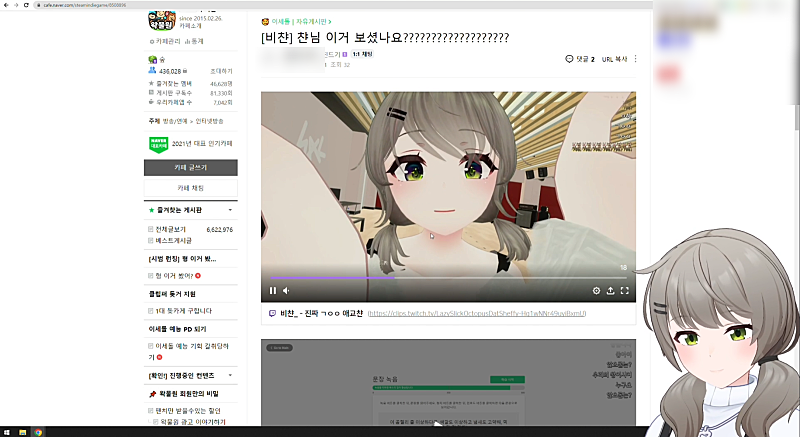Click the 방송/연예 topic link

point(175,121)
